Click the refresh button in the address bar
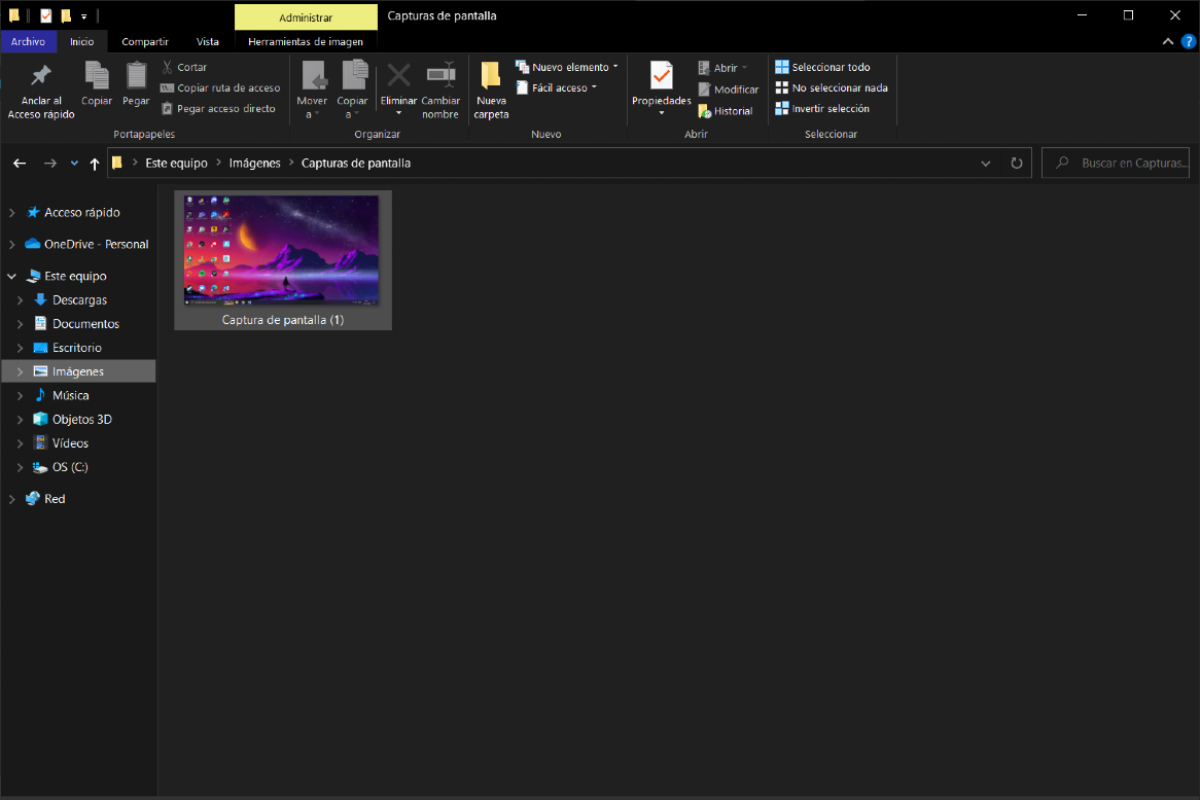The image size is (1200, 800). tap(1016, 162)
